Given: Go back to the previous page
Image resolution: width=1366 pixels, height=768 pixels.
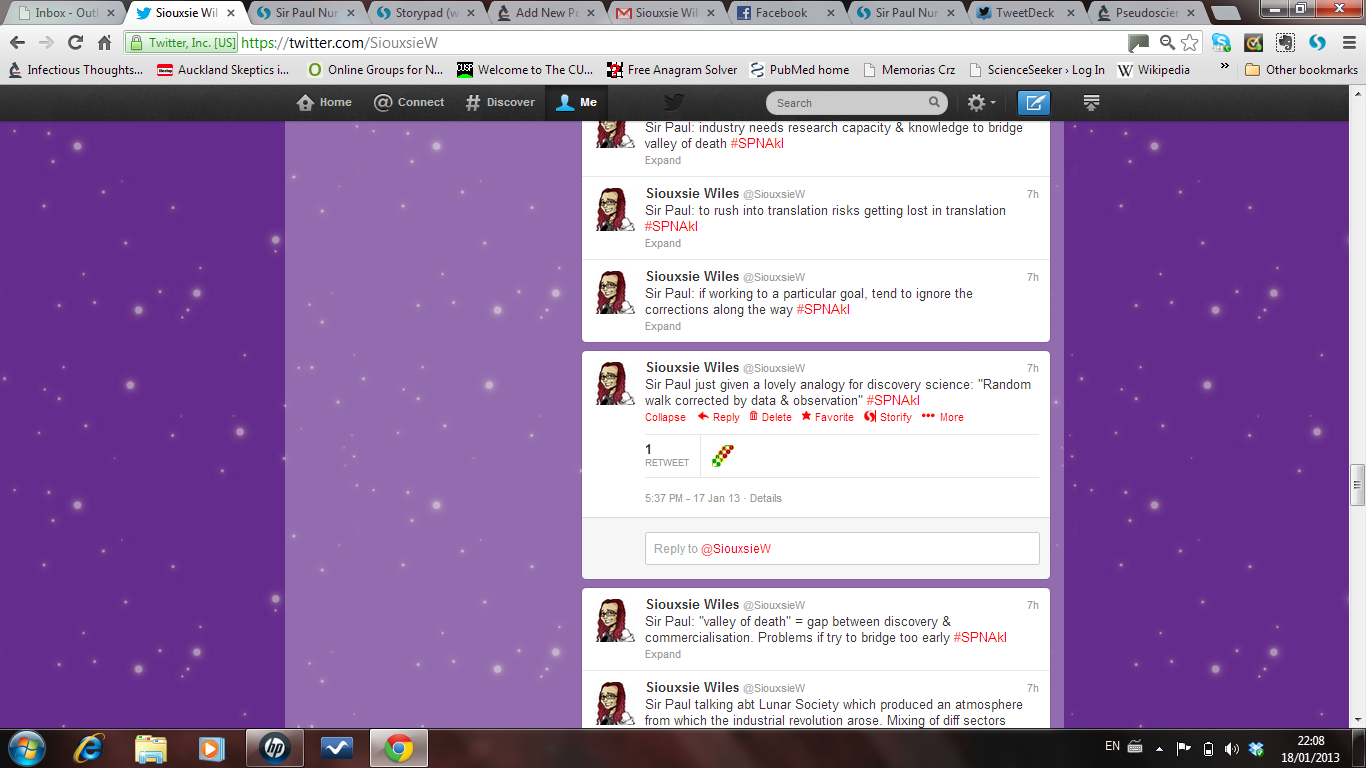Looking at the screenshot, I should (17, 43).
